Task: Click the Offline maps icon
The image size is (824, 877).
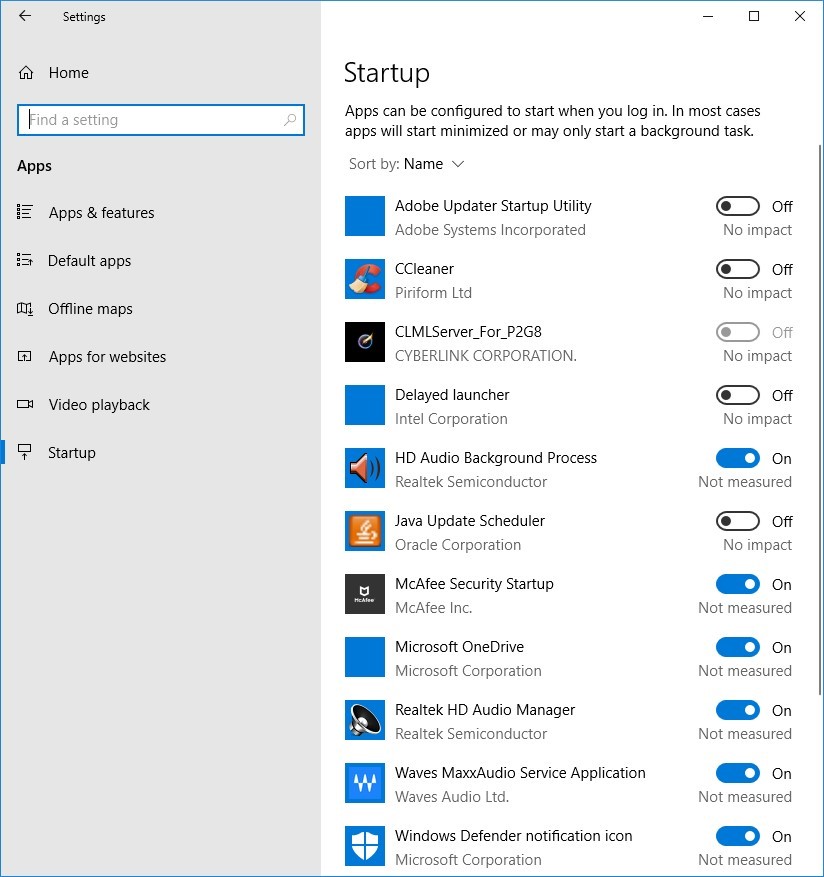Action: (x=25, y=308)
